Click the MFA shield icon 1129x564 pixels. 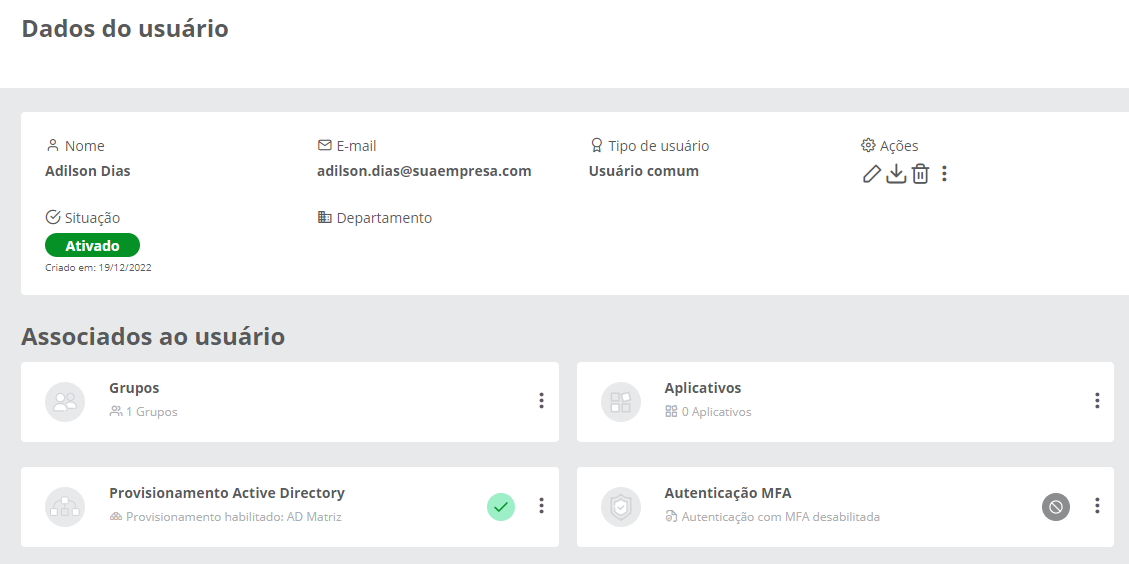point(621,507)
